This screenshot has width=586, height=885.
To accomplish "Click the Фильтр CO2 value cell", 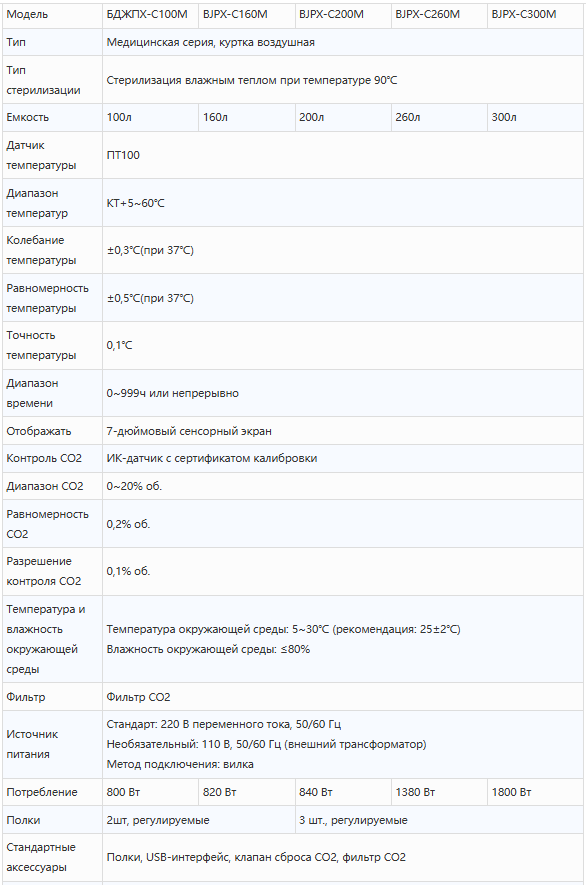I will tap(343, 697).
